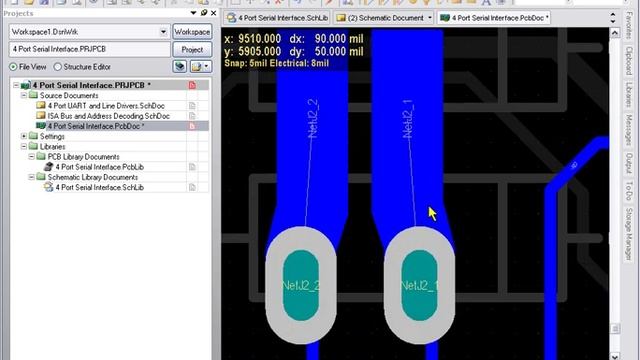This screenshot has height=360, width=640.
Task: Collapse the Source Documents folder
Action: 24,96
